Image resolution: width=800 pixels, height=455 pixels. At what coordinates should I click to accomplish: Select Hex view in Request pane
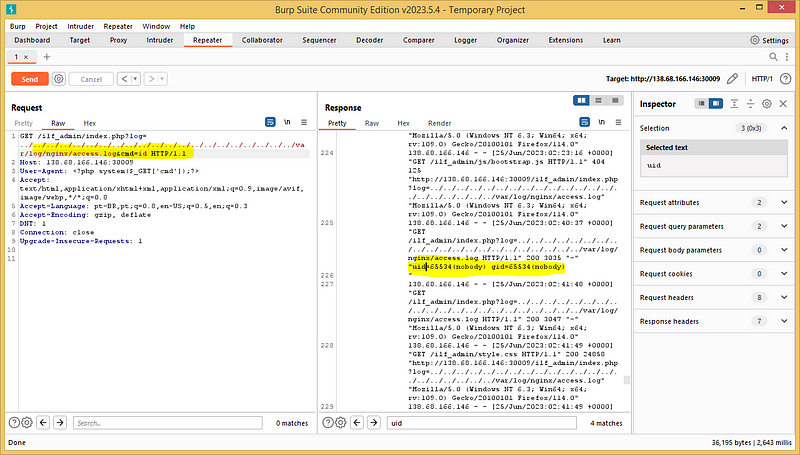click(90, 123)
